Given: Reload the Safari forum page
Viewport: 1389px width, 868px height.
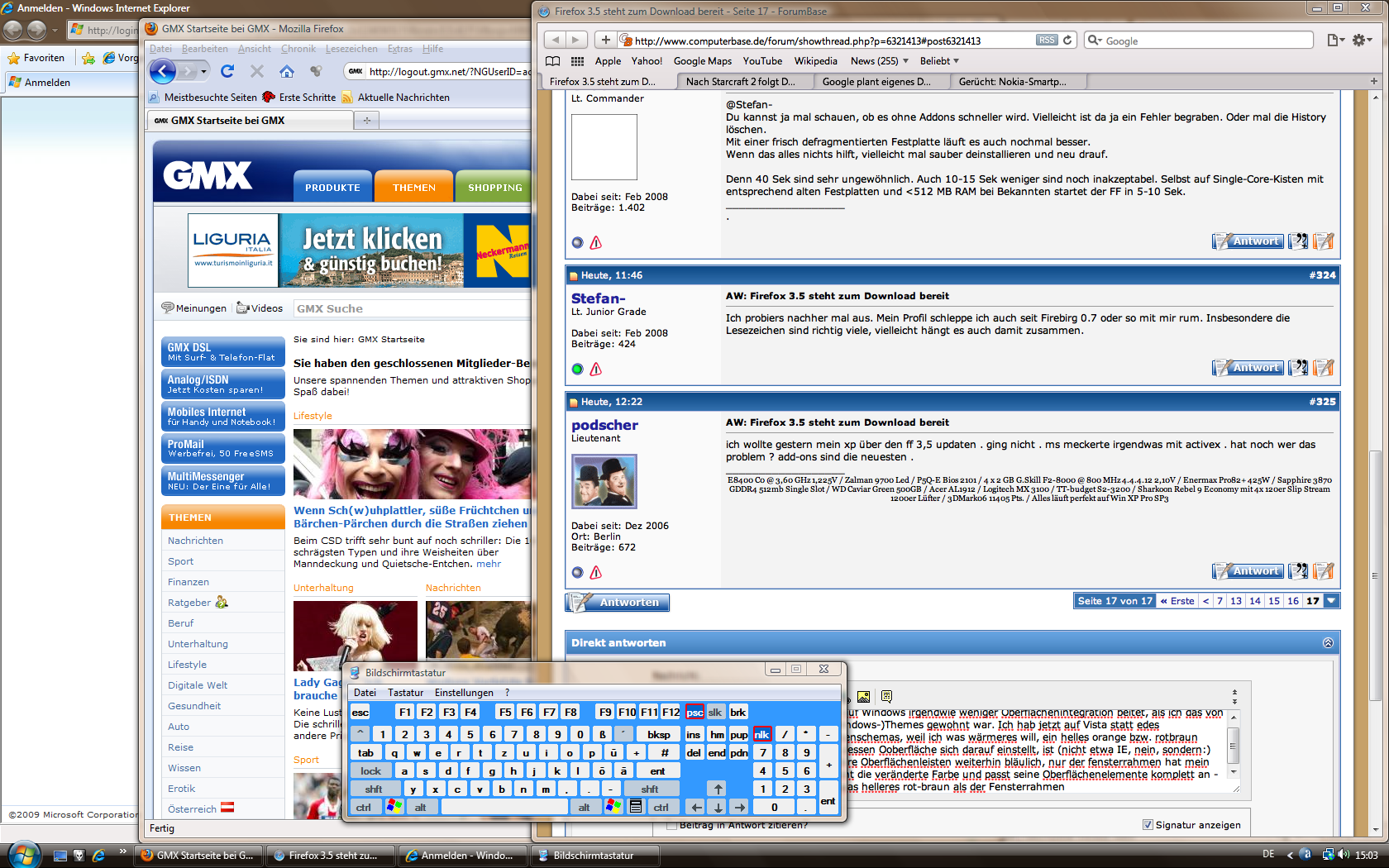Looking at the screenshot, I should 1067,40.
